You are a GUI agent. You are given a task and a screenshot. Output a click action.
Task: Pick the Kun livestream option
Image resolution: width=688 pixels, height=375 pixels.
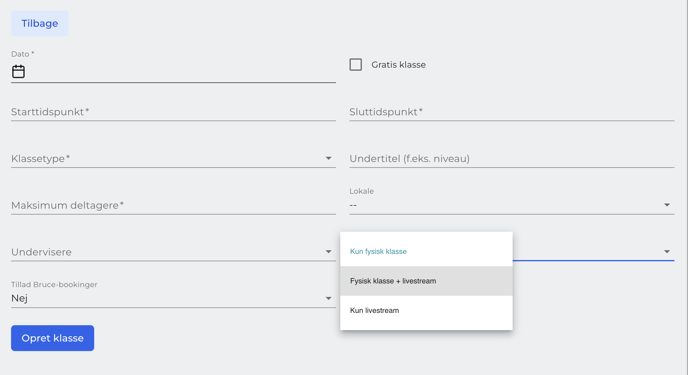point(426,310)
